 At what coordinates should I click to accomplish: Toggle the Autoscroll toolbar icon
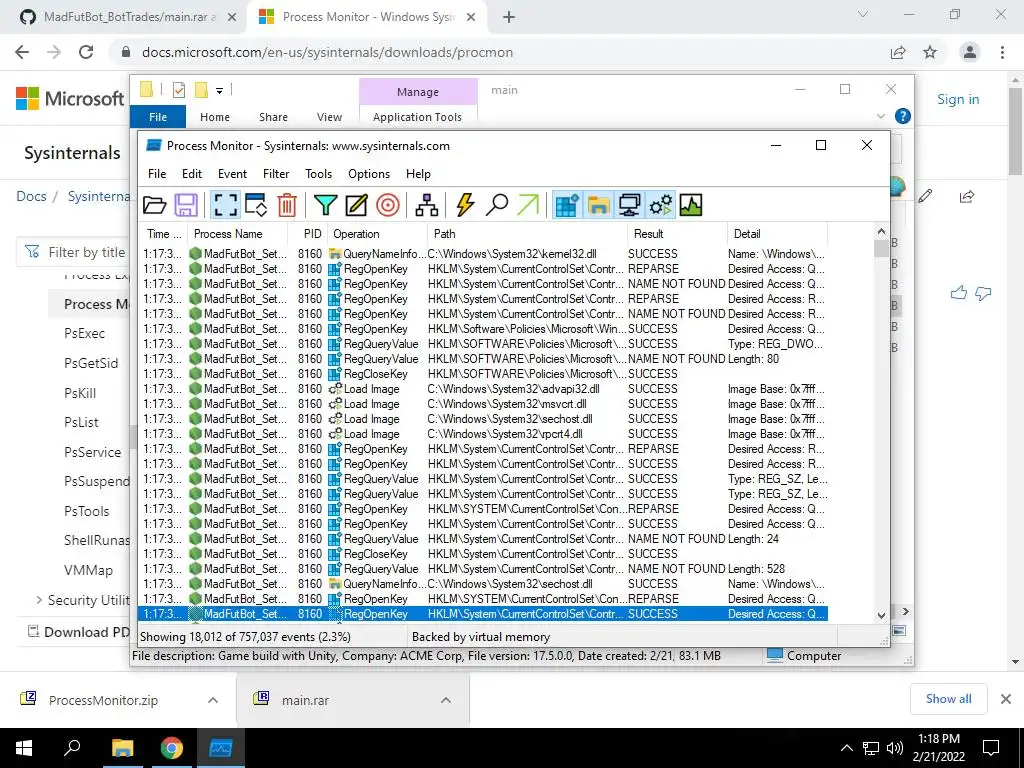coord(256,205)
